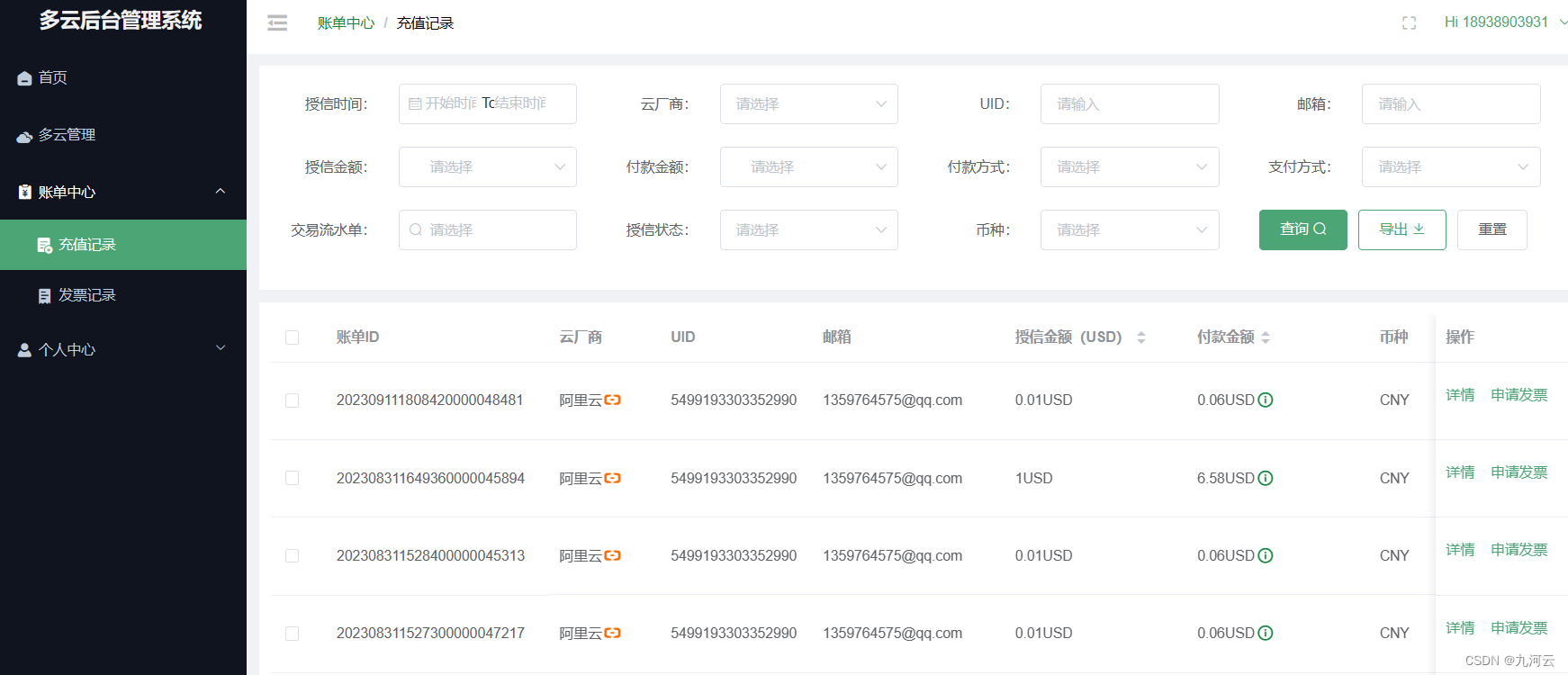Open the 币种 dropdown
The height and width of the screenshot is (675, 1568).
(1130, 229)
